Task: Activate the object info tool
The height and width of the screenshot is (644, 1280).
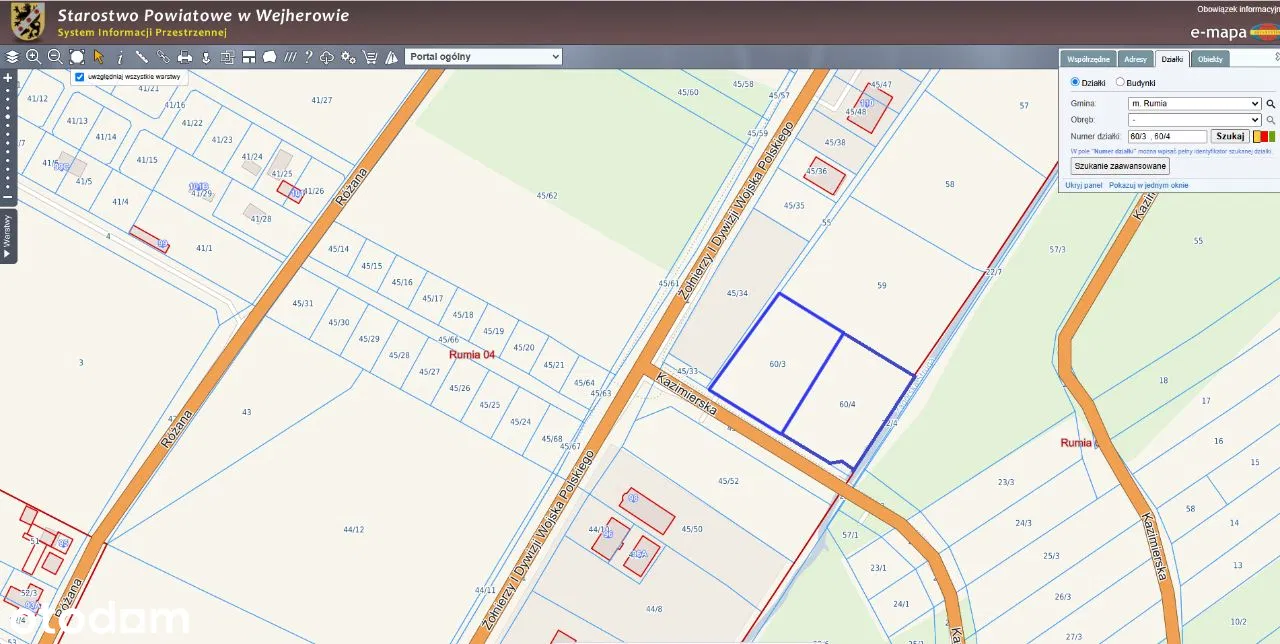Action: click(120, 57)
